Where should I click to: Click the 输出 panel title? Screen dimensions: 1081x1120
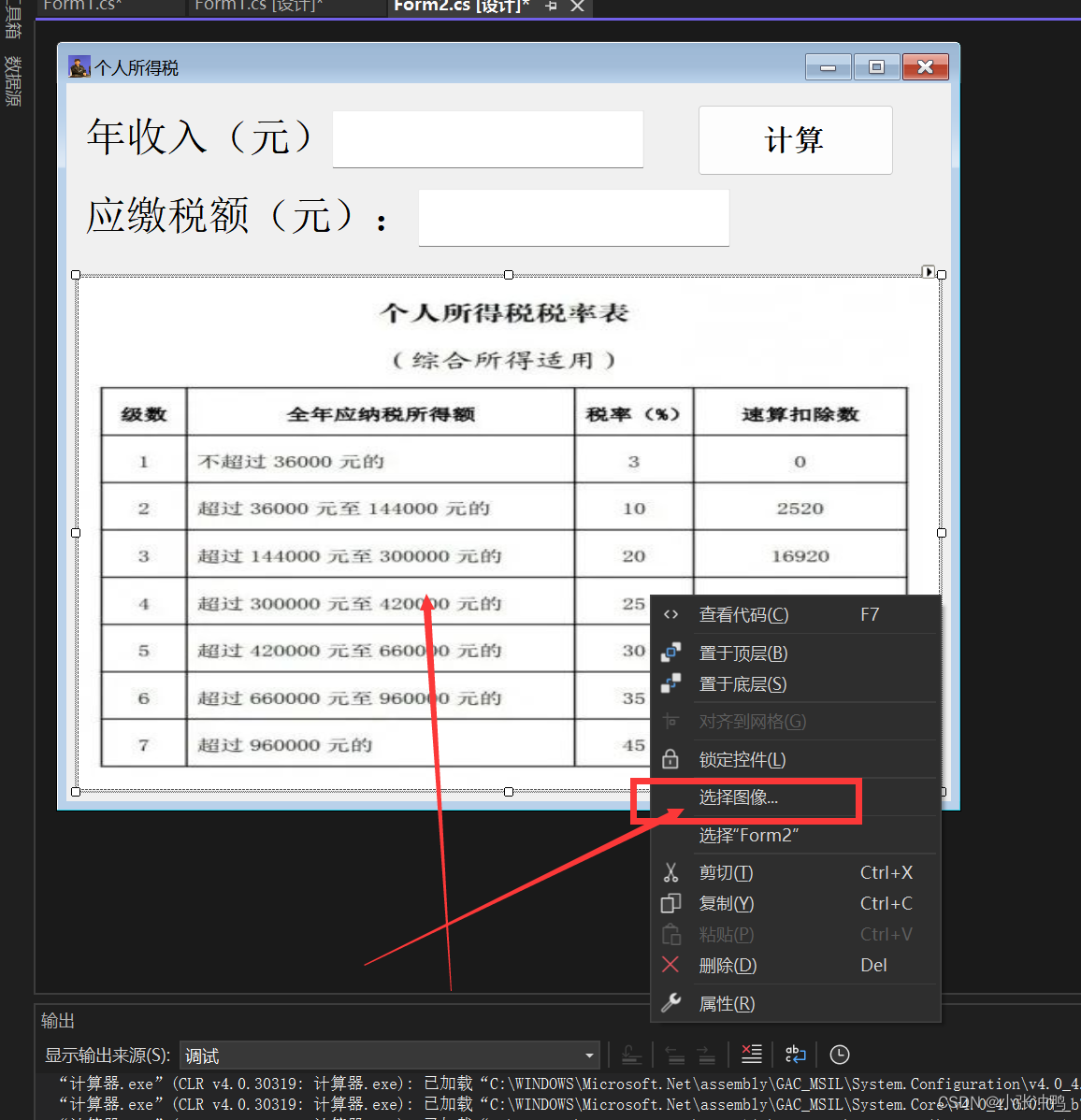click(x=58, y=1021)
